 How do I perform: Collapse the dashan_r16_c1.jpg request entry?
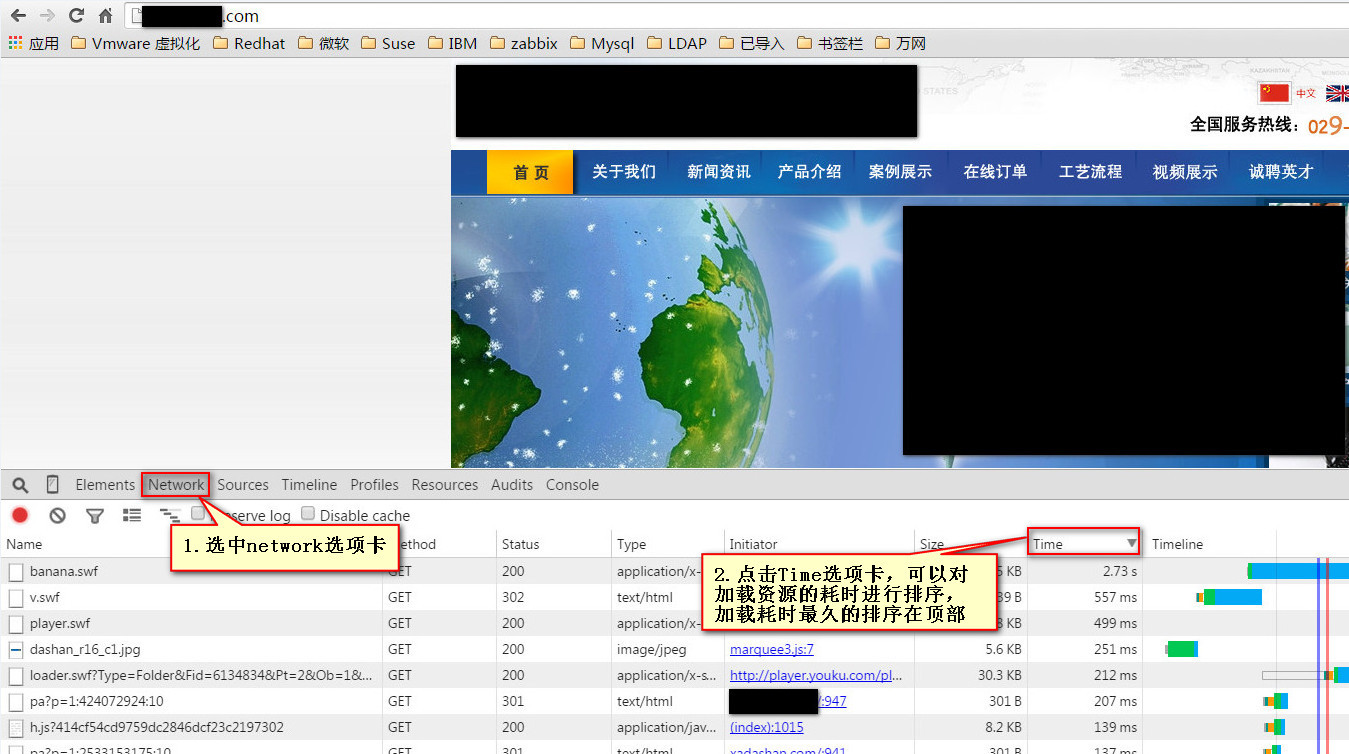(x=14, y=649)
